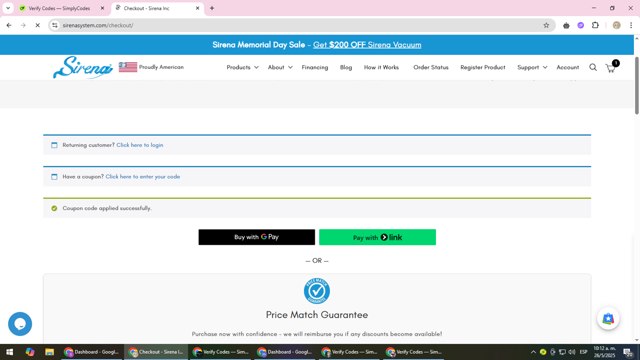Open the Financing page
The width and height of the screenshot is (640, 360).
(x=315, y=67)
